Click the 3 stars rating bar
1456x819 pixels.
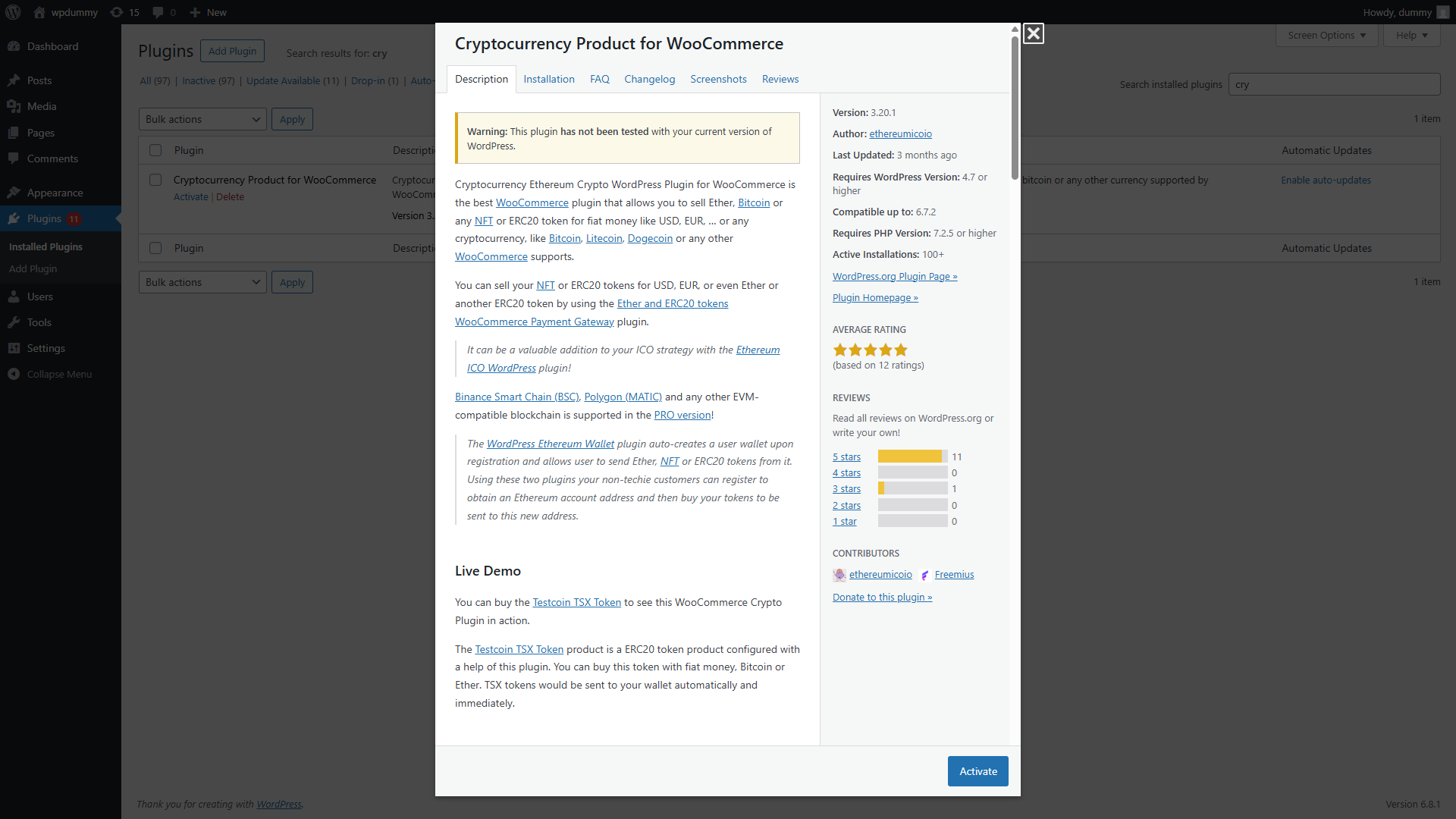coord(913,488)
